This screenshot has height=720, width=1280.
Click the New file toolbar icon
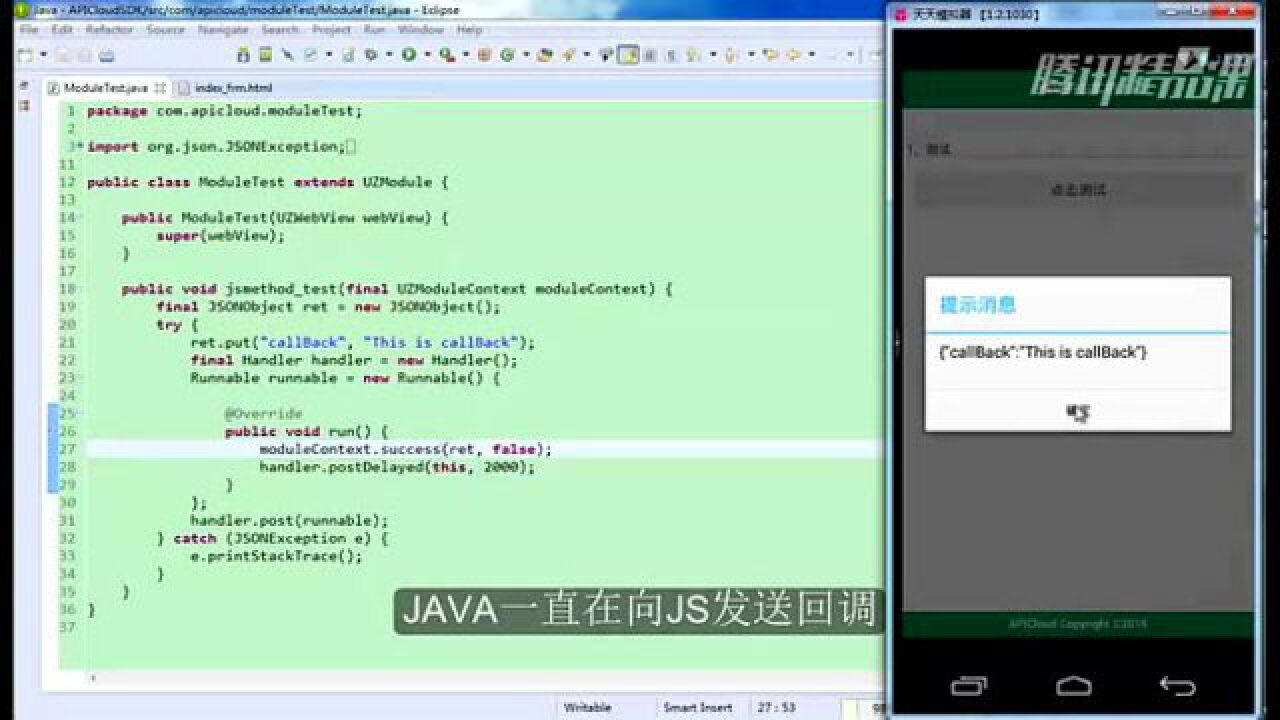click(x=26, y=55)
